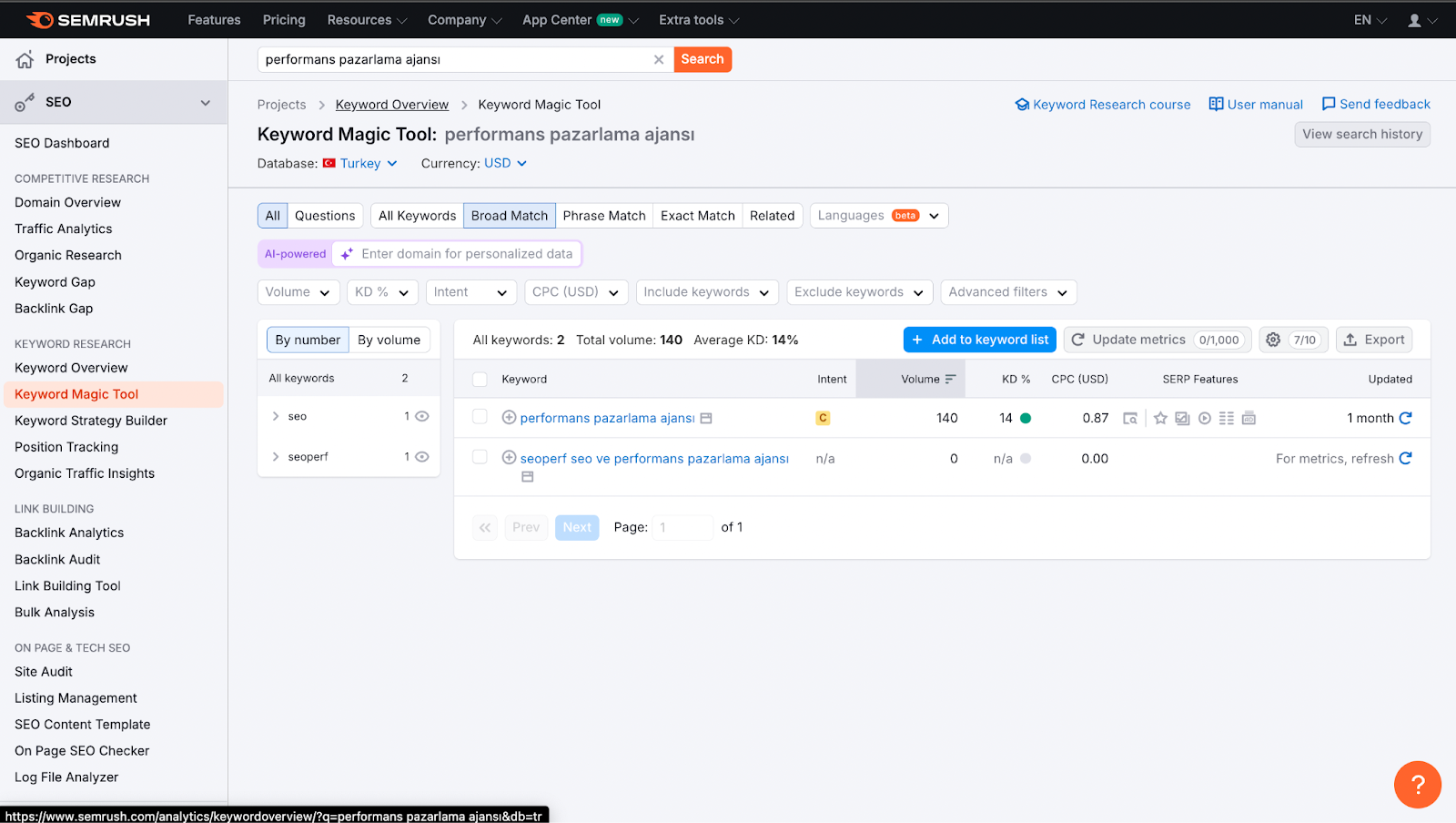Screen dimensions: 1456x823
Task: Click the AI sparkle icon in domain field
Action: pyautogui.click(x=347, y=255)
